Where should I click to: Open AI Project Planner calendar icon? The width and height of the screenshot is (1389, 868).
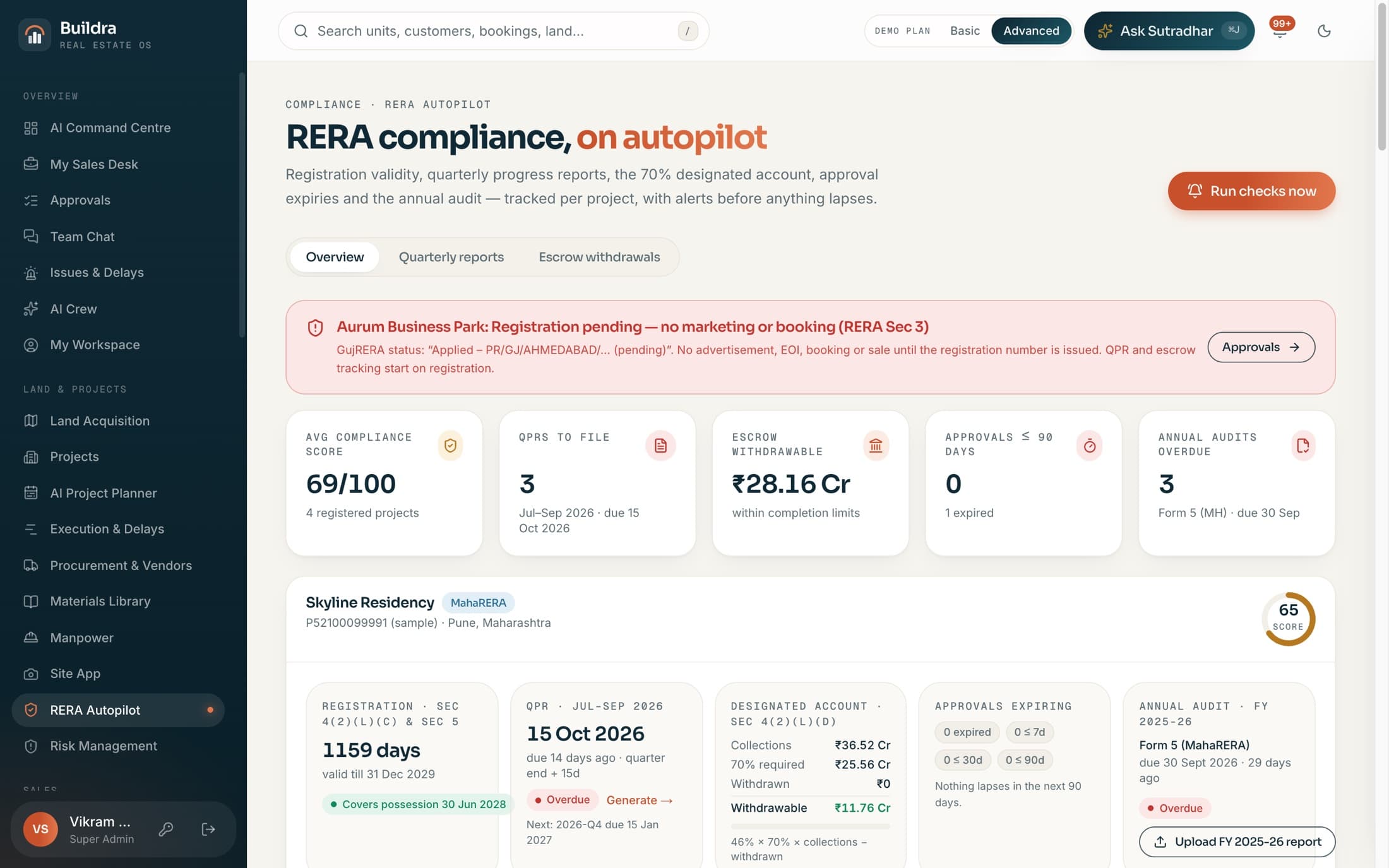click(x=30, y=493)
